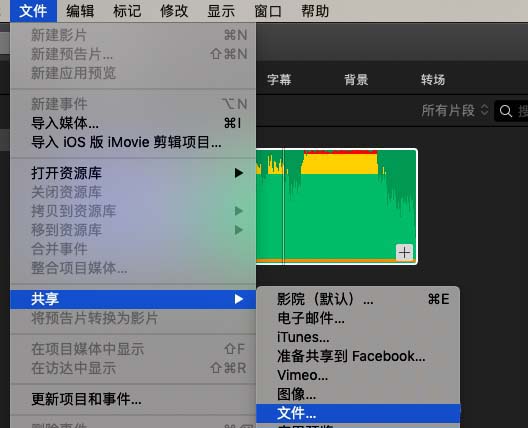Choose 导入媒体... from the menu
The height and width of the screenshot is (428, 528).
(133, 123)
